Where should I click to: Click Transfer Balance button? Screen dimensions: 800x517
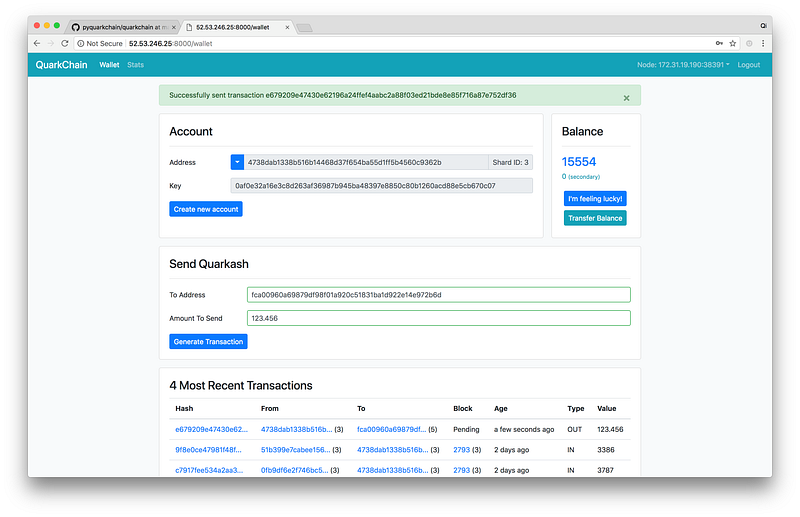595,218
